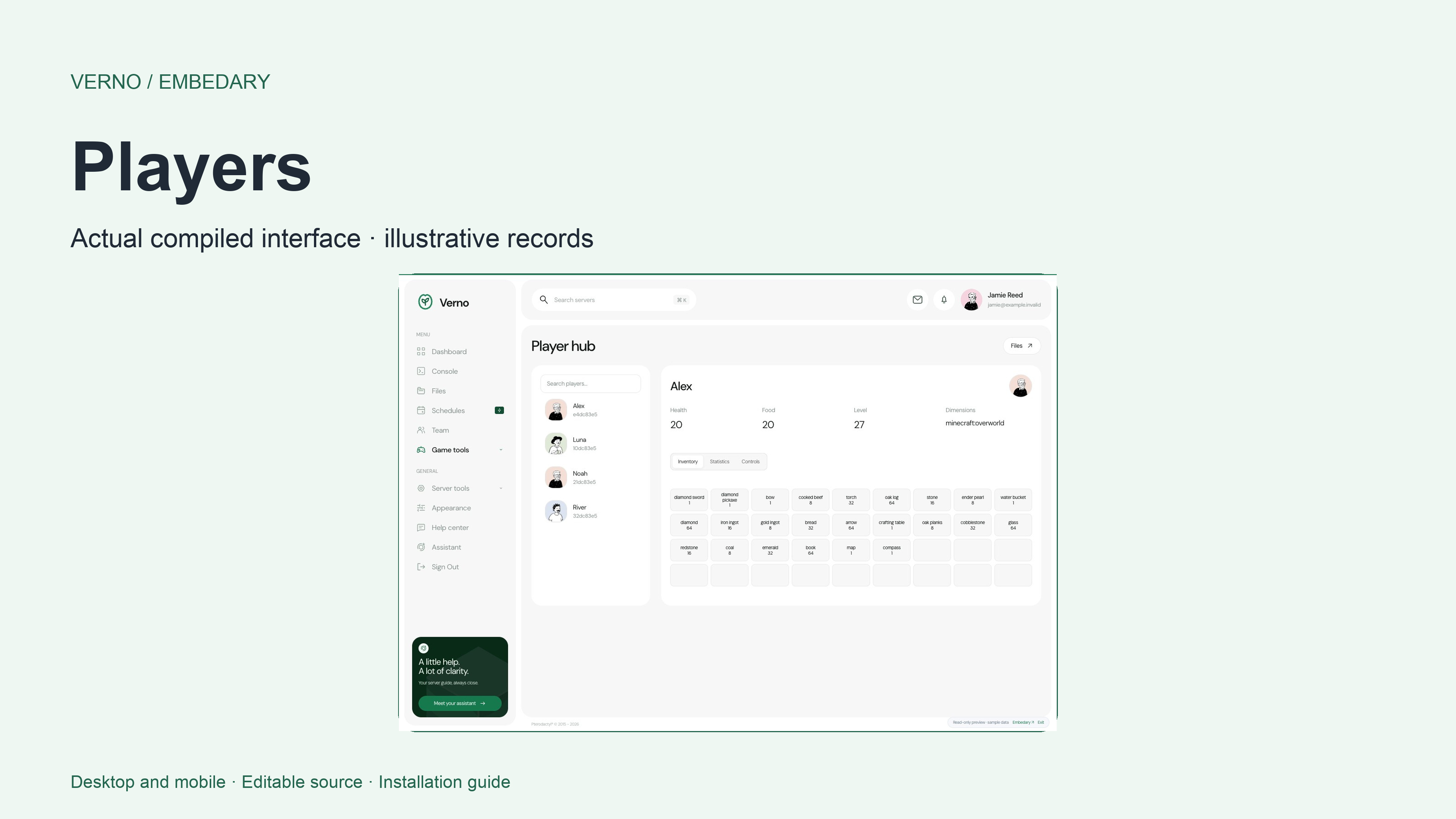
Task: Open the Dashboard grid icon
Action: (x=420, y=351)
